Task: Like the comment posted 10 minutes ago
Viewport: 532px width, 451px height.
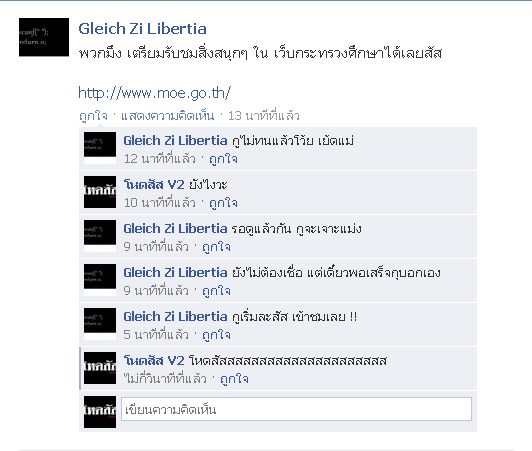Action: click(223, 203)
